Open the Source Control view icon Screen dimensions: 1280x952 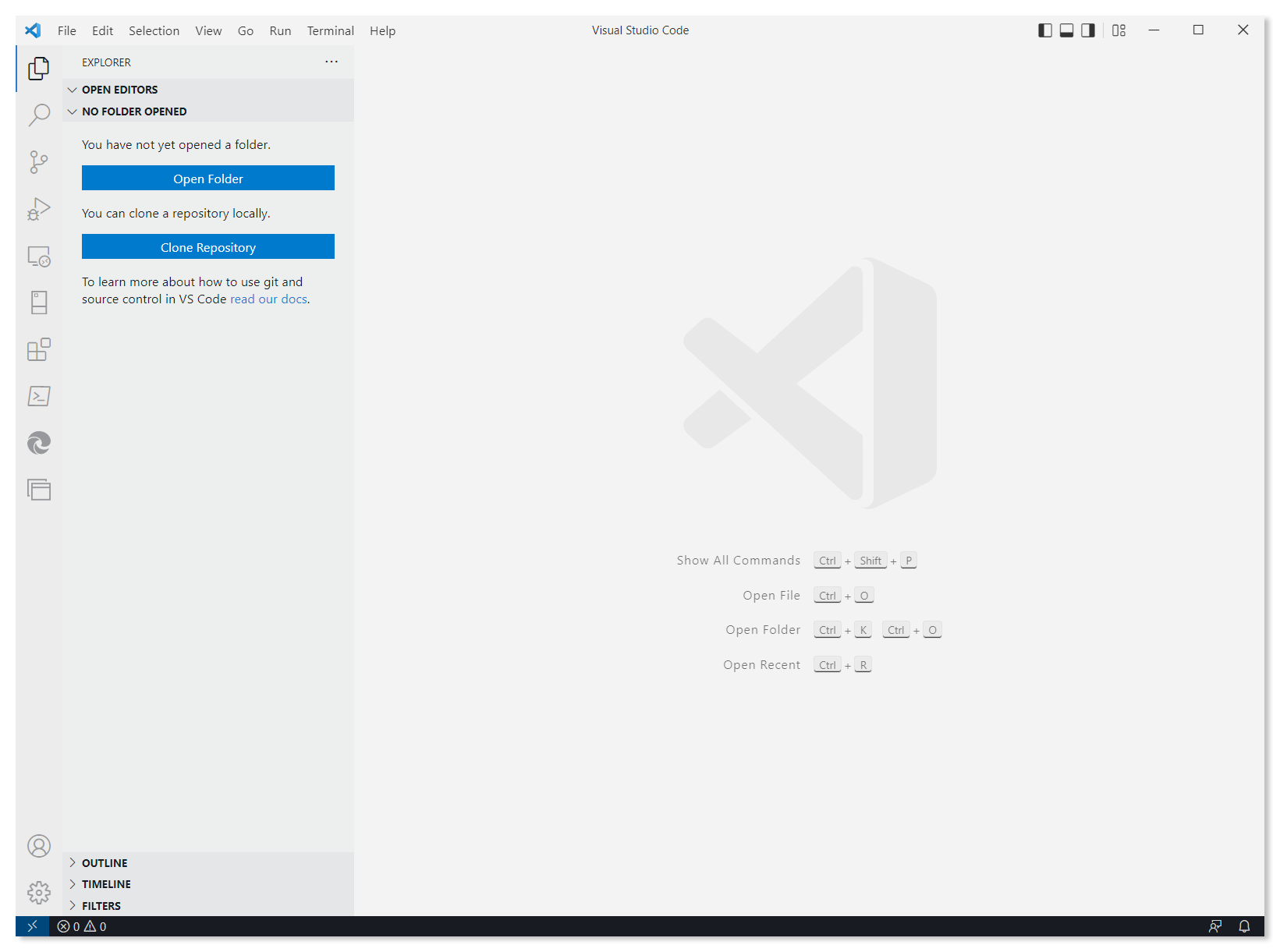tap(39, 162)
